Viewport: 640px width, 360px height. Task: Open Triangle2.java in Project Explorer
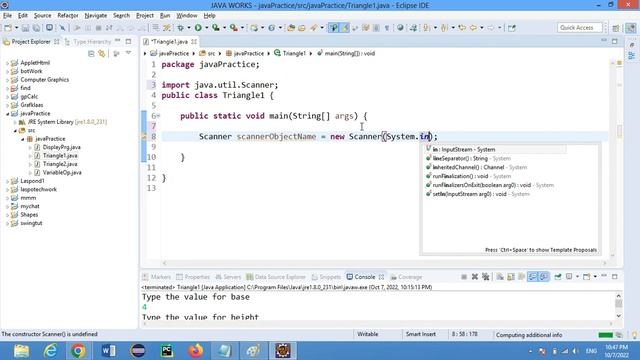tap(60, 164)
